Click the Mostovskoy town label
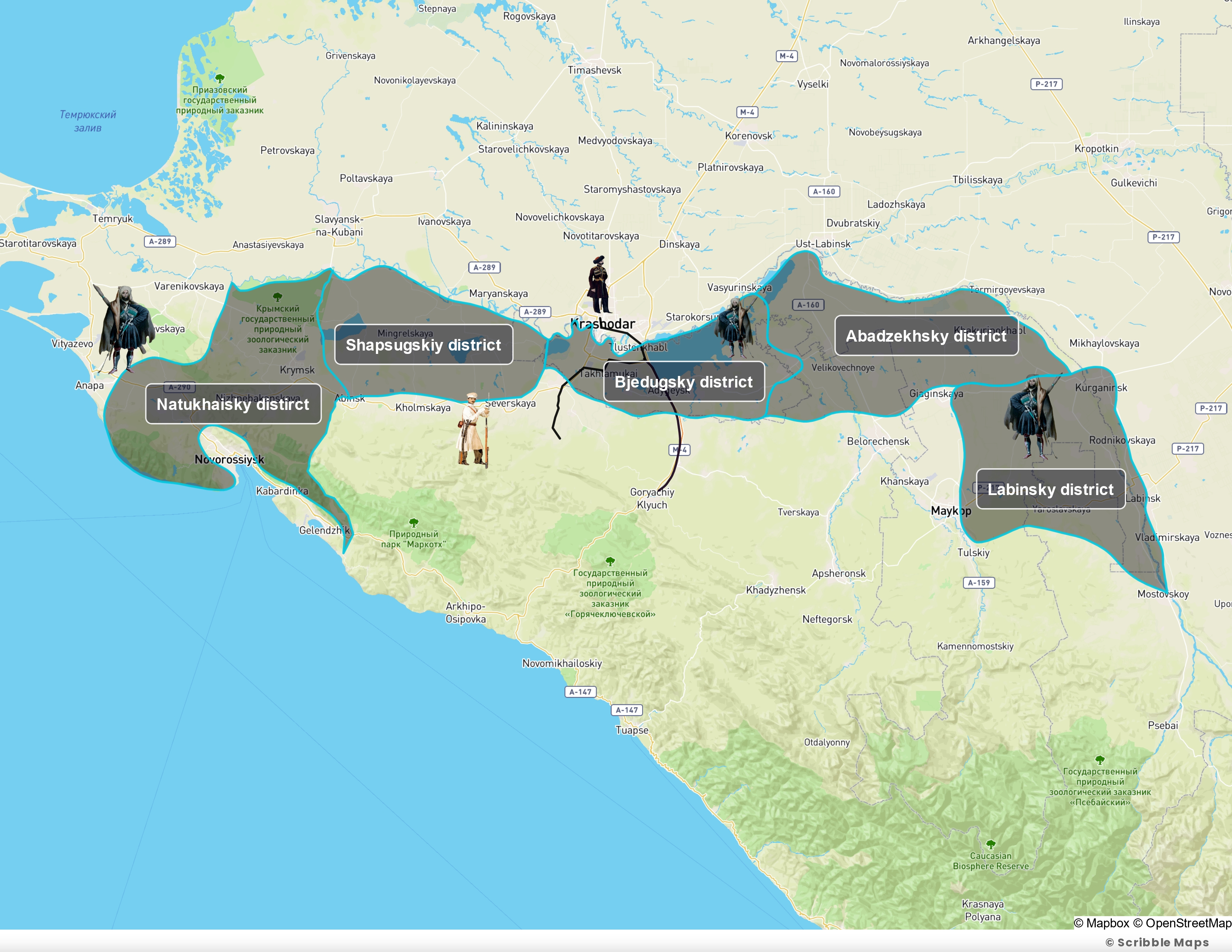Viewport: 1232px width, 952px height. [1163, 594]
